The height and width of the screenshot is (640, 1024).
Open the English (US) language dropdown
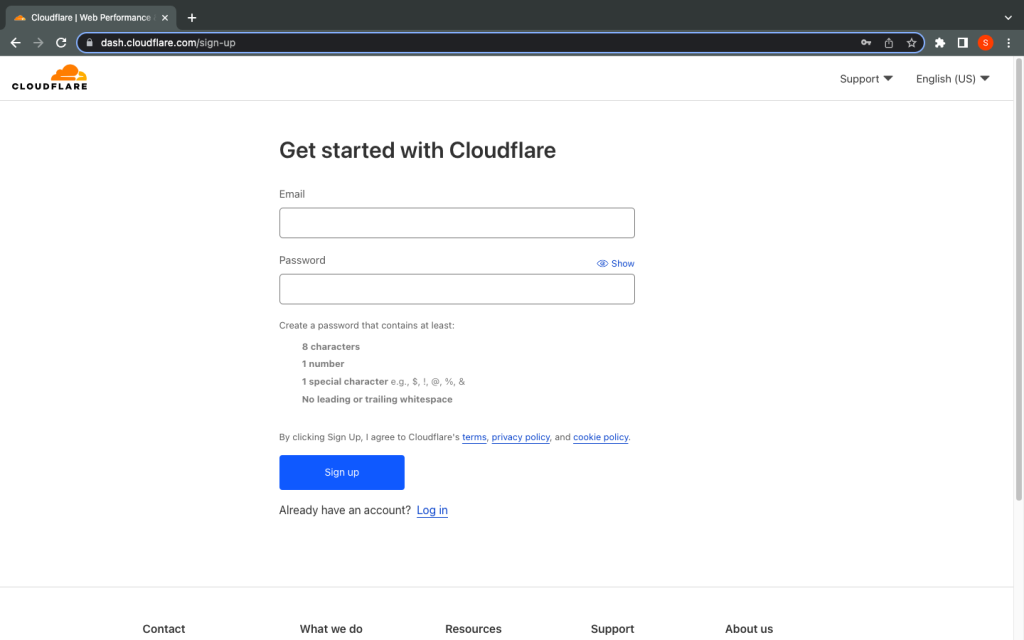952,79
